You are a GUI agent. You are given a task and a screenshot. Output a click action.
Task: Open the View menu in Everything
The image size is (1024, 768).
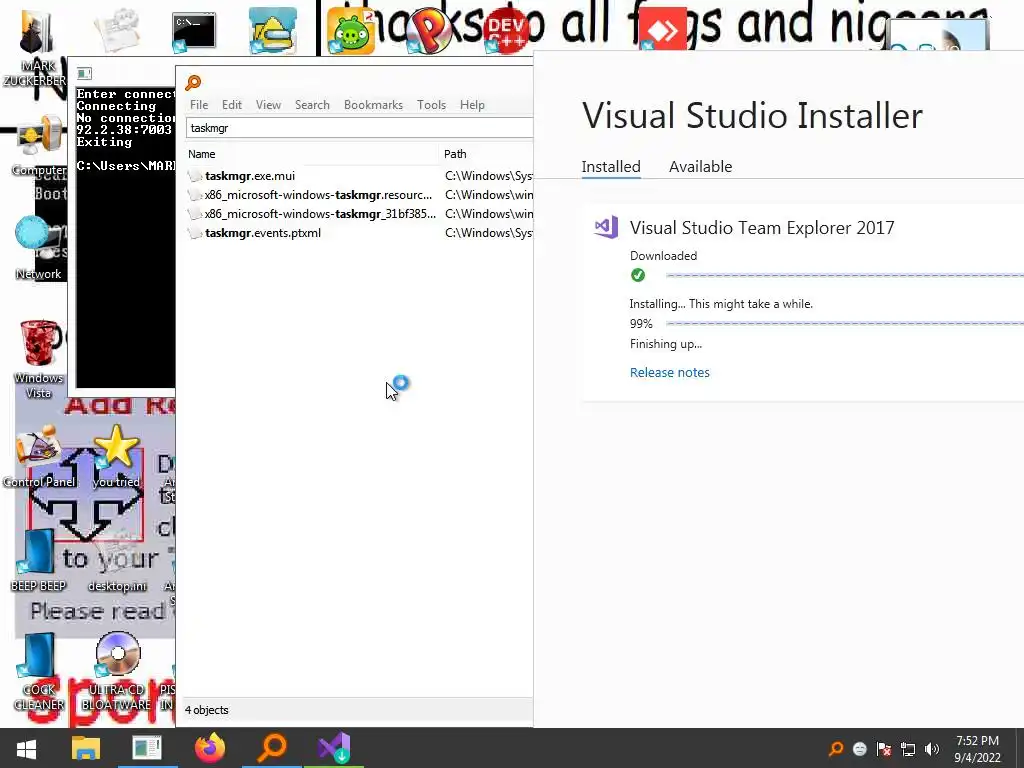click(268, 105)
